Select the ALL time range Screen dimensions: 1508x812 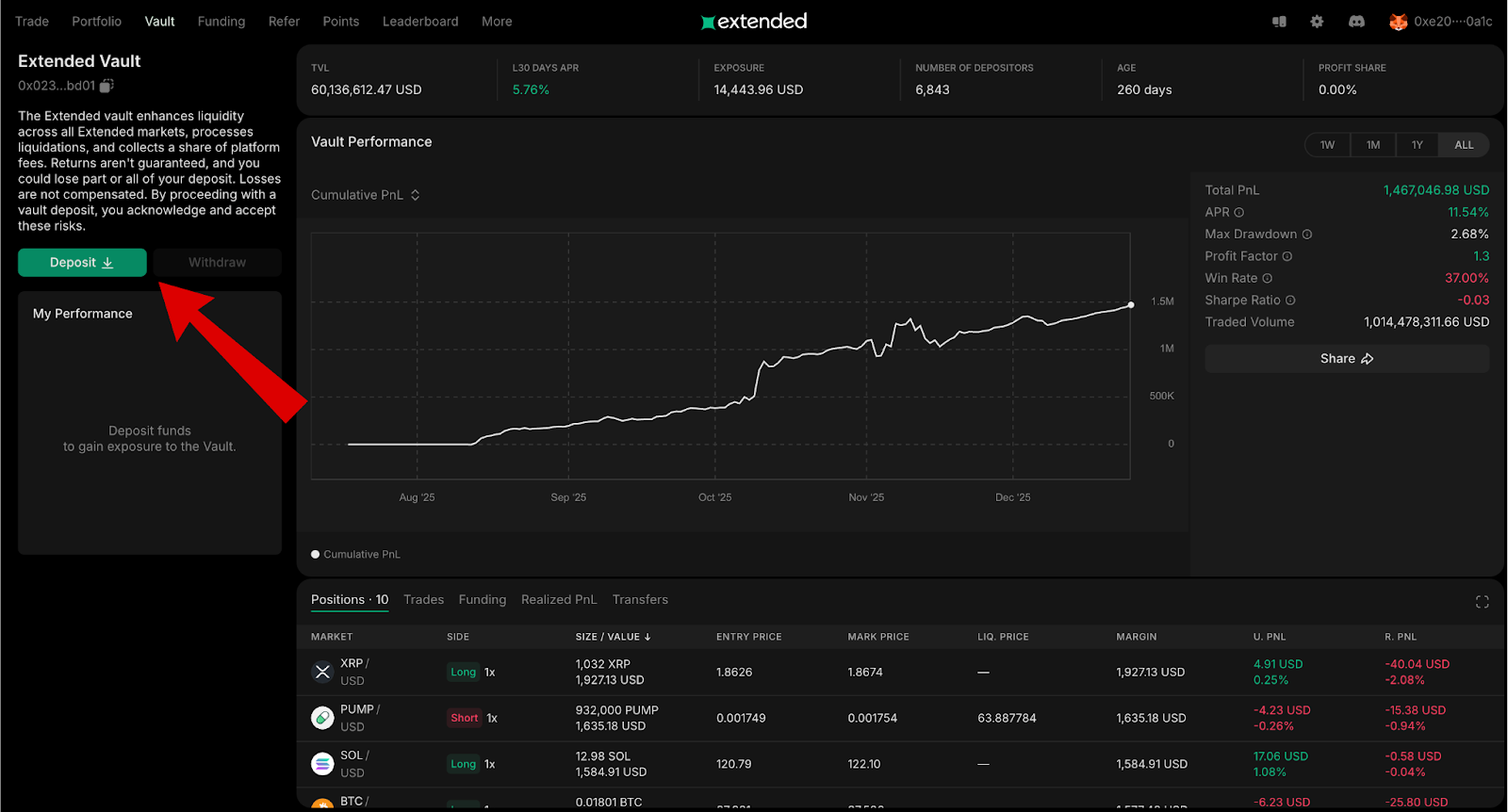click(1464, 145)
